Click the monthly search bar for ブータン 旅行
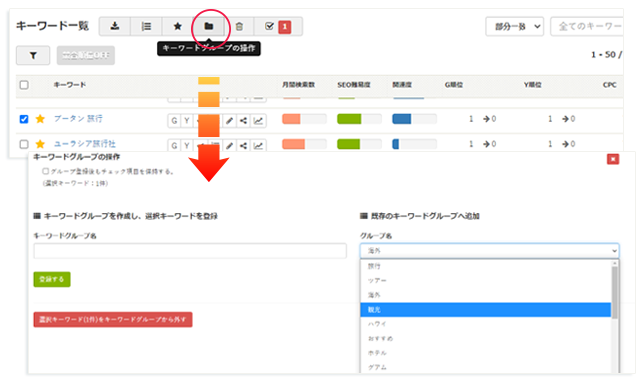The width and height of the screenshot is (644, 380). coord(304,119)
